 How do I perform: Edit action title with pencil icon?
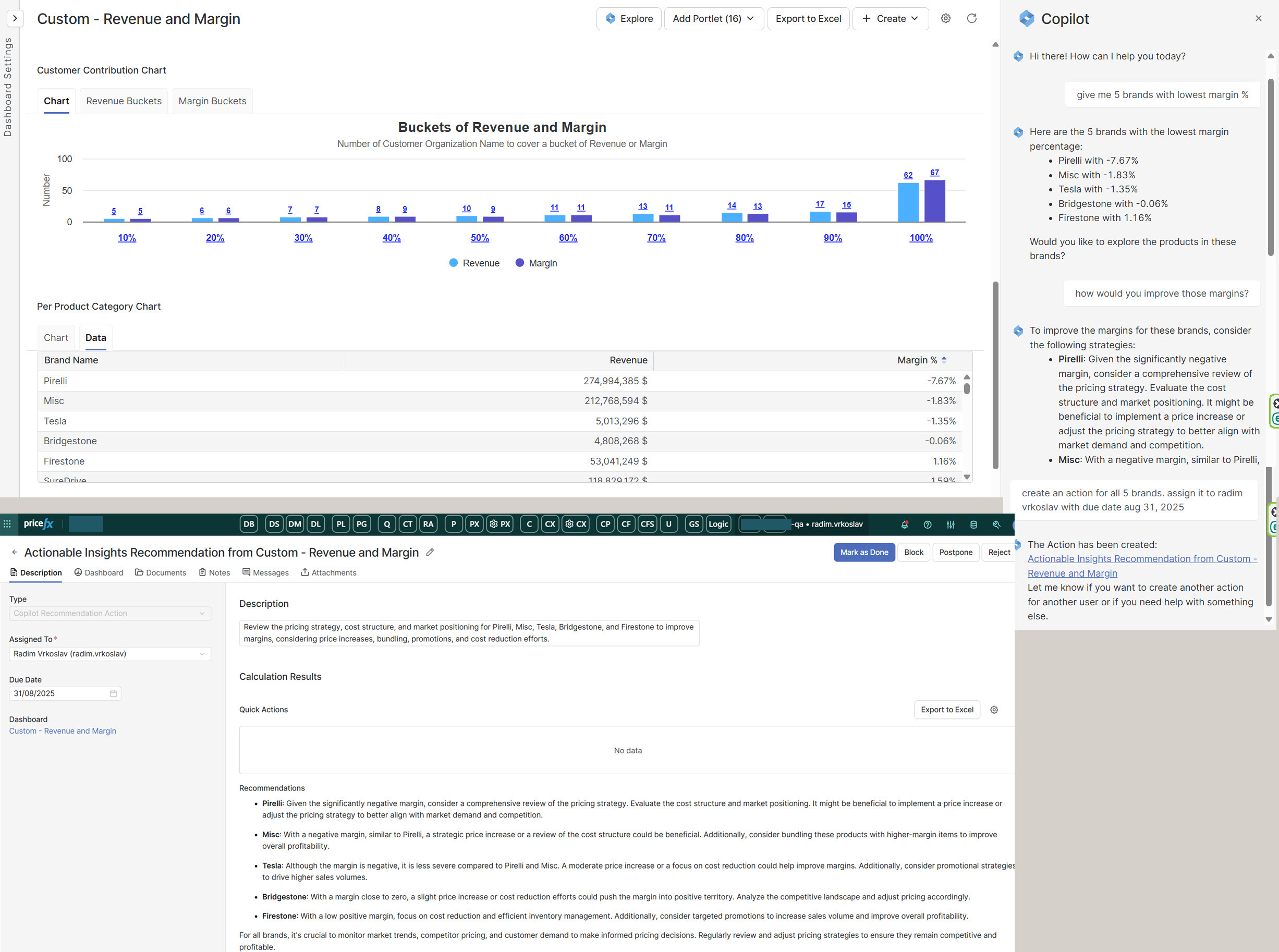point(430,552)
